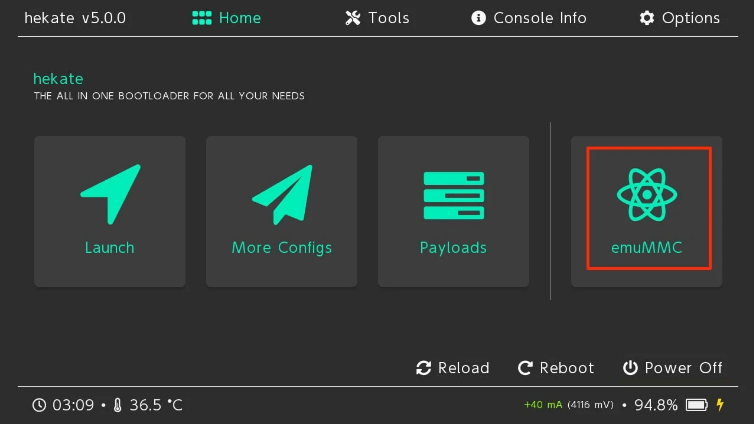
Task: Click the More Configs paper plane icon
Action: (x=282, y=195)
